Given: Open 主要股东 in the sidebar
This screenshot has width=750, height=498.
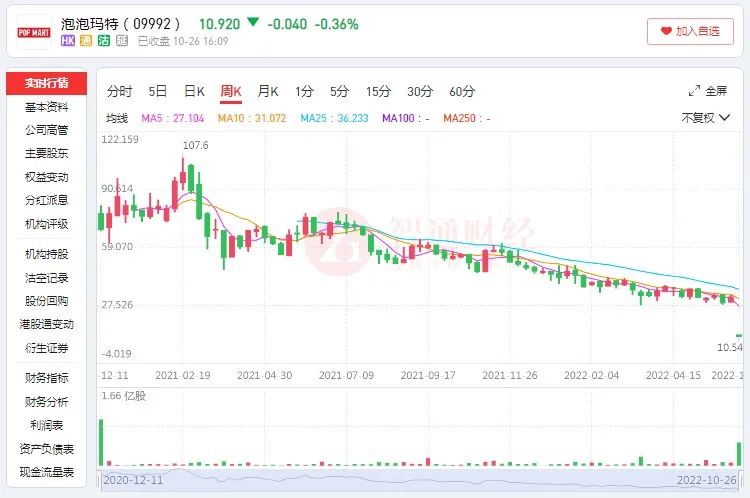Looking at the screenshot, I should 46,154.
